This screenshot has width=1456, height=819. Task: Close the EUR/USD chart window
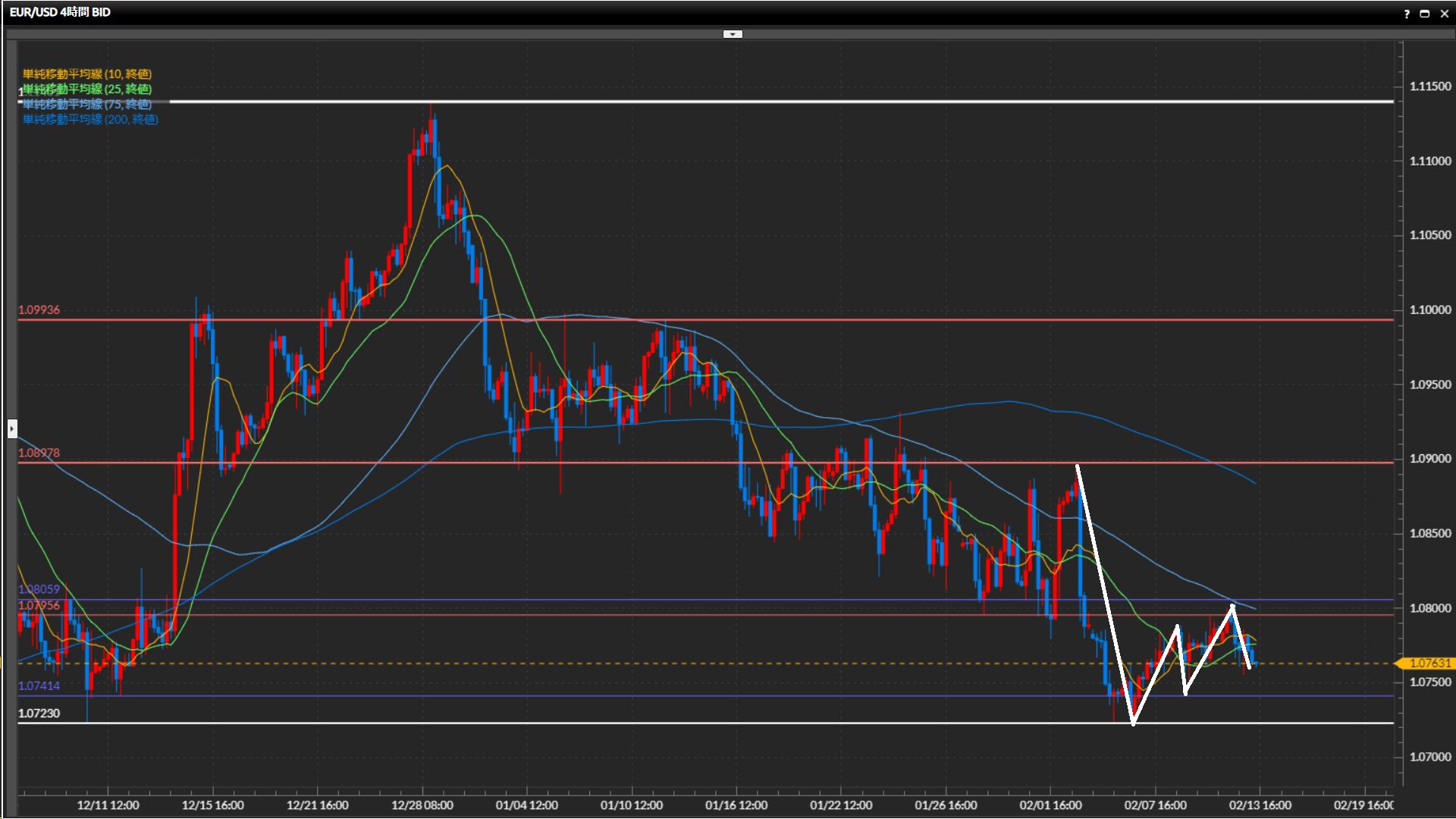[1444, 14]
